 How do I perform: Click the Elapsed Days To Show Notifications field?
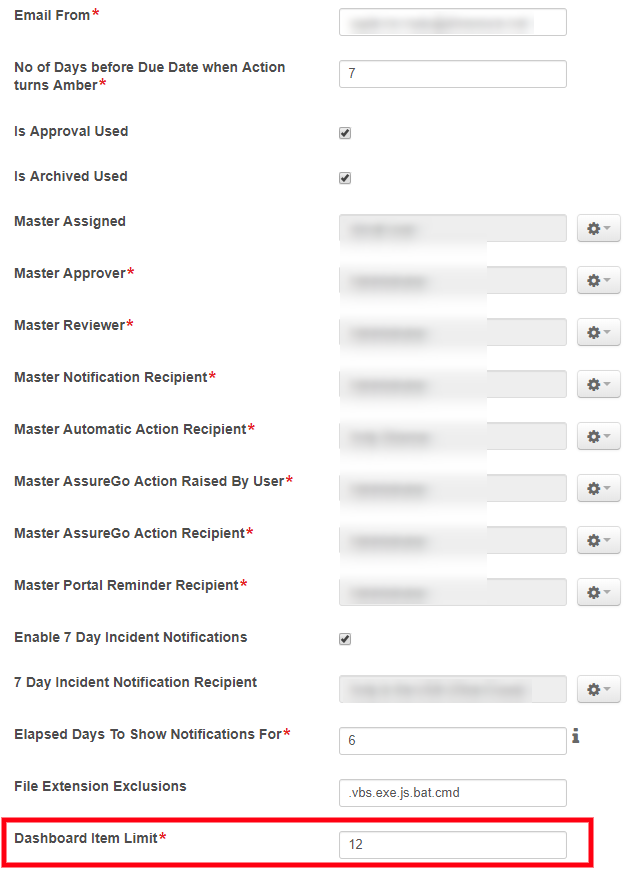click(452, 741)
